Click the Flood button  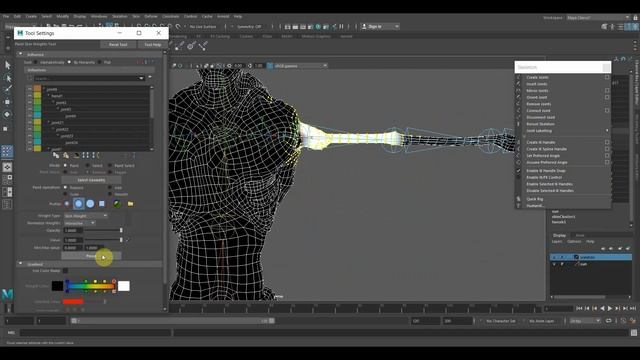pos(91,256)
